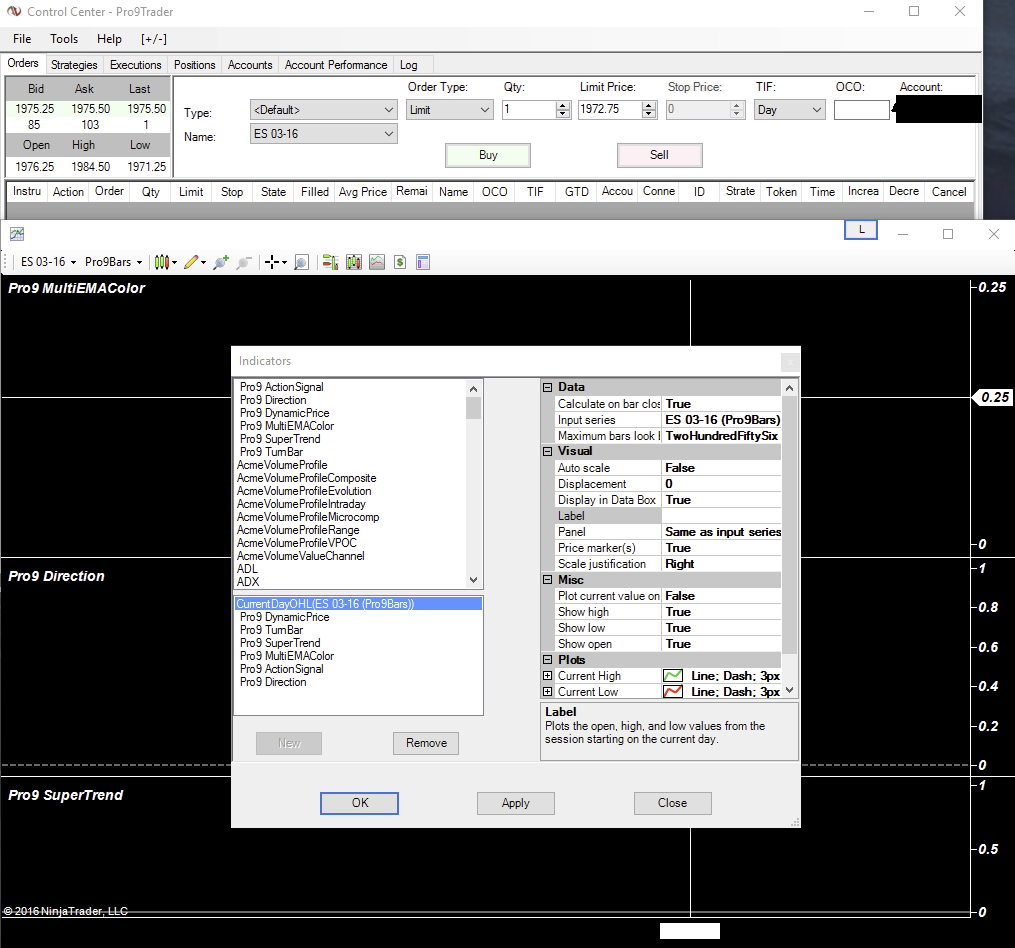Viewport: 1015px width, 948px height.
Task: Open the ES 03-16 chart instrument dropdown
Action: [x=49, y=262]
